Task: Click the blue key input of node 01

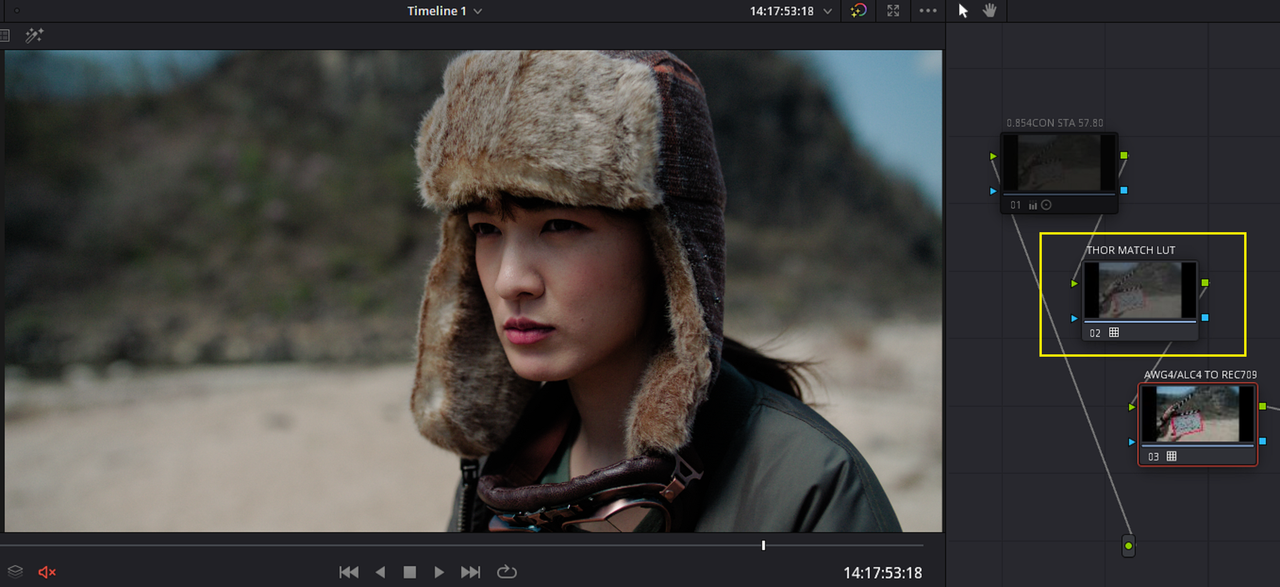Action: 993,190
